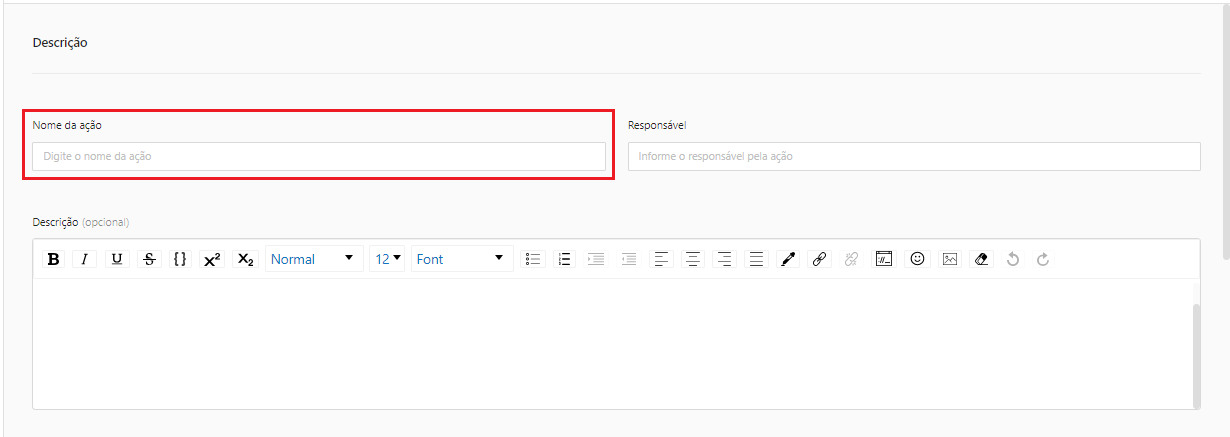Image resolution: width=1230 pixels, height=437 pixels.
Task: Insert an image into the description
Action: click(x=949, y=259)
